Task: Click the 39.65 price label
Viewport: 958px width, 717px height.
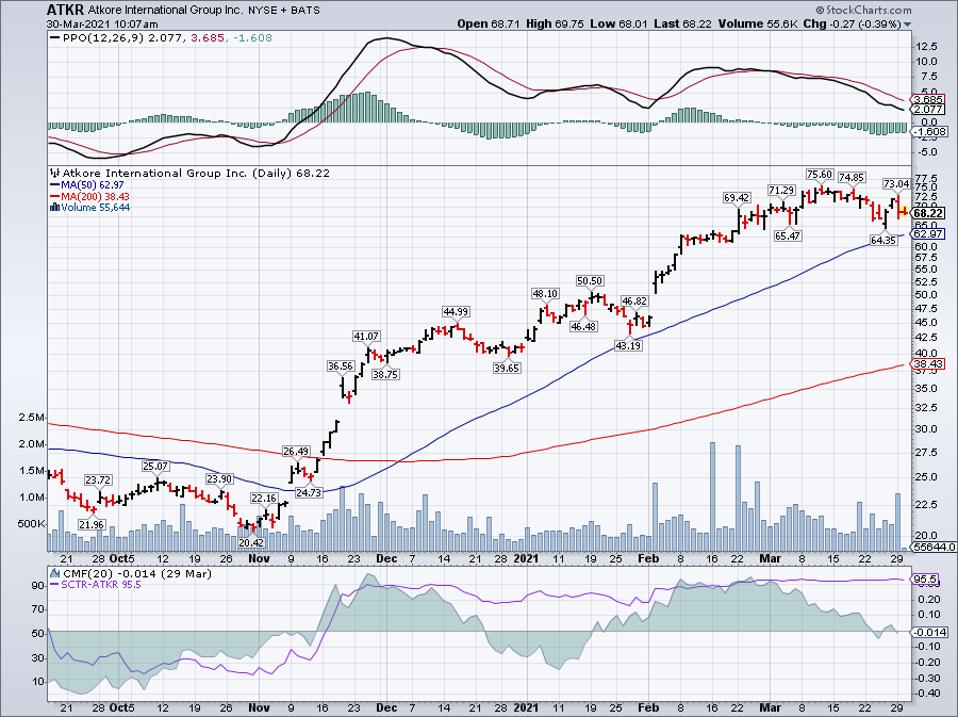Action: click(x=506, y=368)
